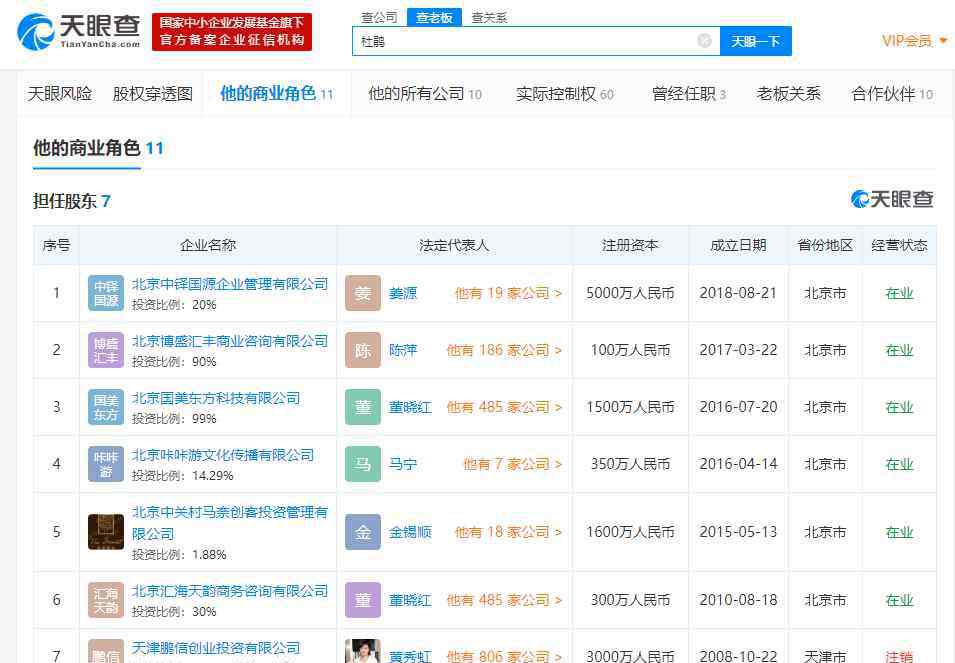Expand 他有 186 家公司 for 陈萍
Screen dimensions: 955x663
[x=504, y=350]
